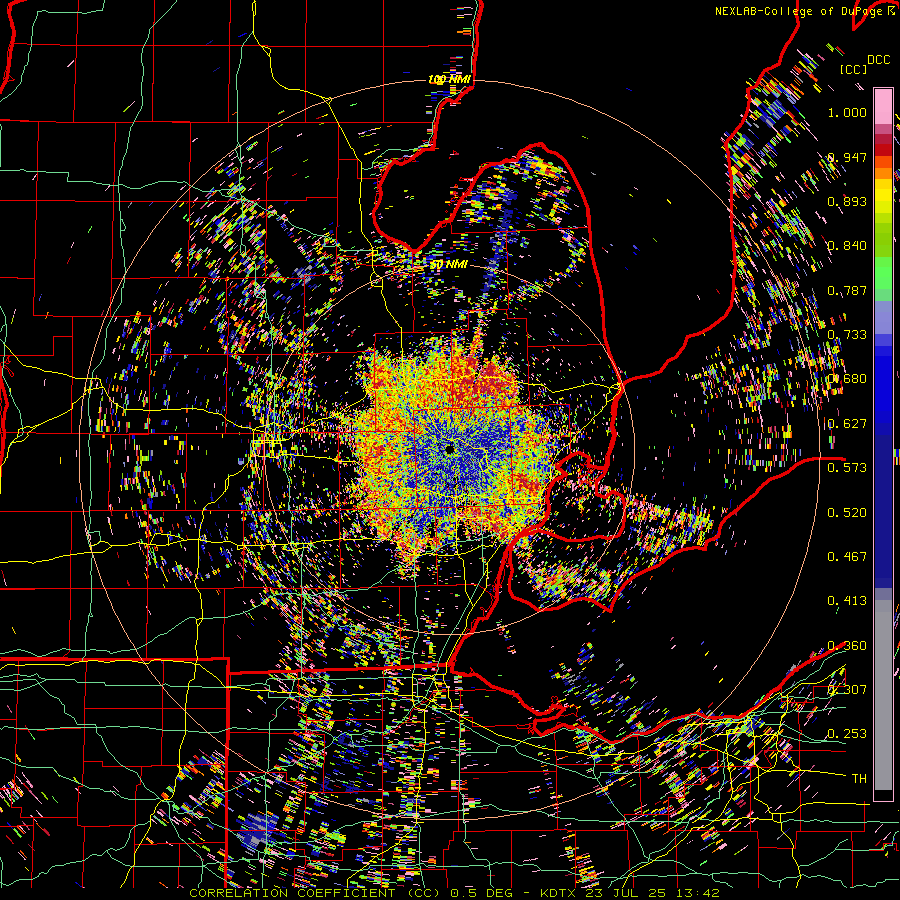Click the DCC label above the color scale
Viewport: 900px width, 900px height.
(x=878, y=60)
